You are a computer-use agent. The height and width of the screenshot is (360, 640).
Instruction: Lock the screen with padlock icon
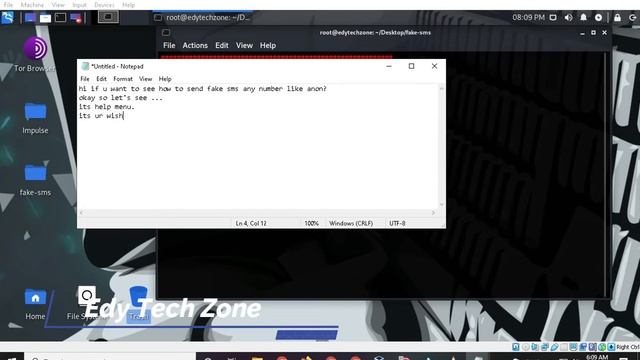(x=617, y=18)
